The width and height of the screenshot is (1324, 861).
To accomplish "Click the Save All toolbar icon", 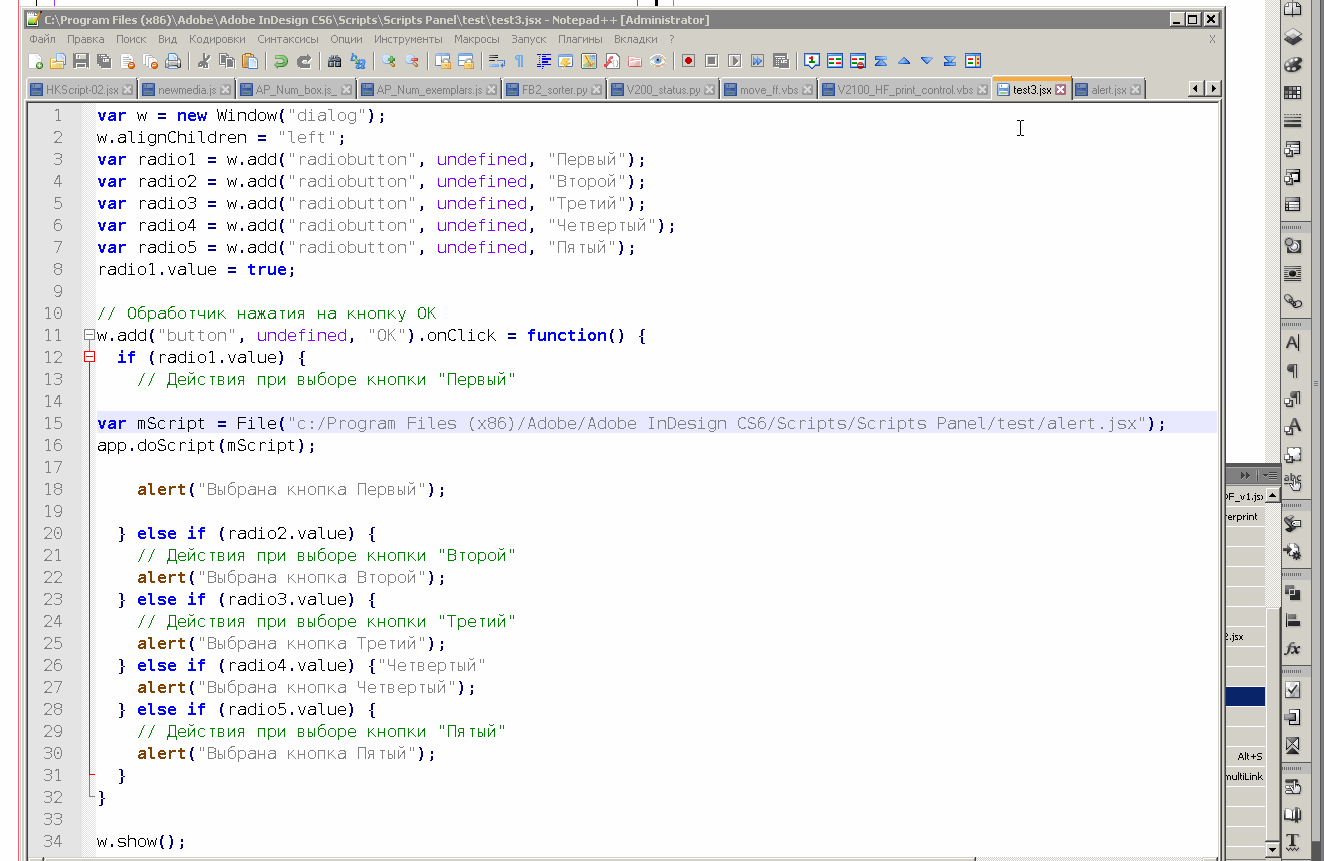I will [x=104, y=61].
